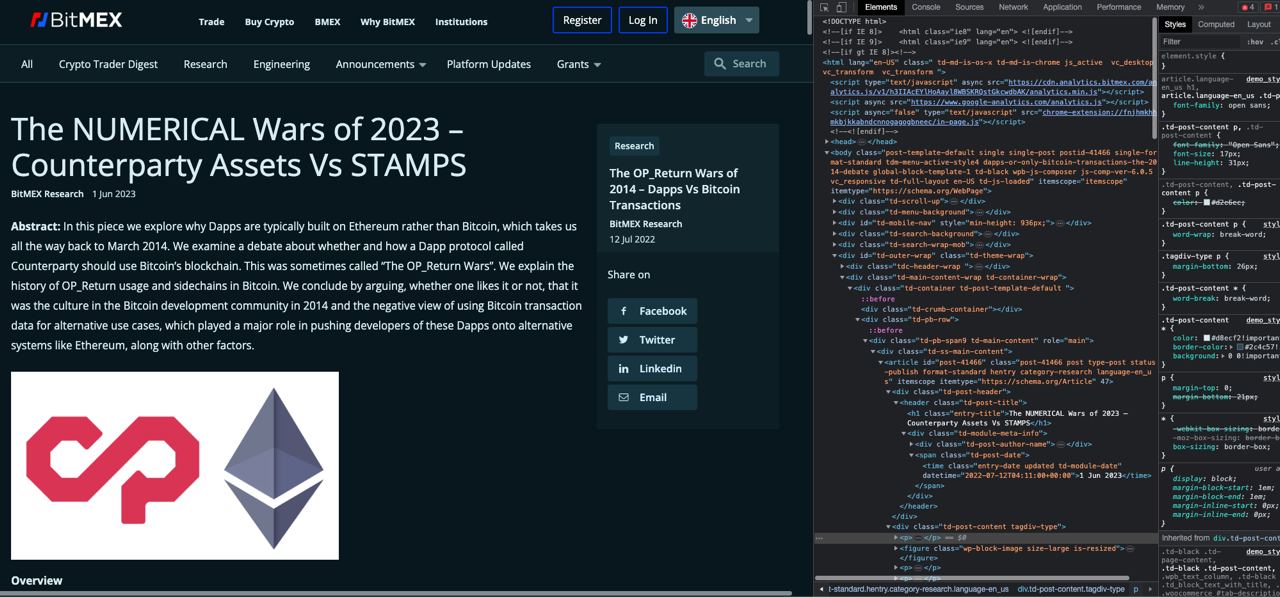Expand the td-post-author-name div node
1280x597 pixels.
pyautogui.click(x=911, y=444)
